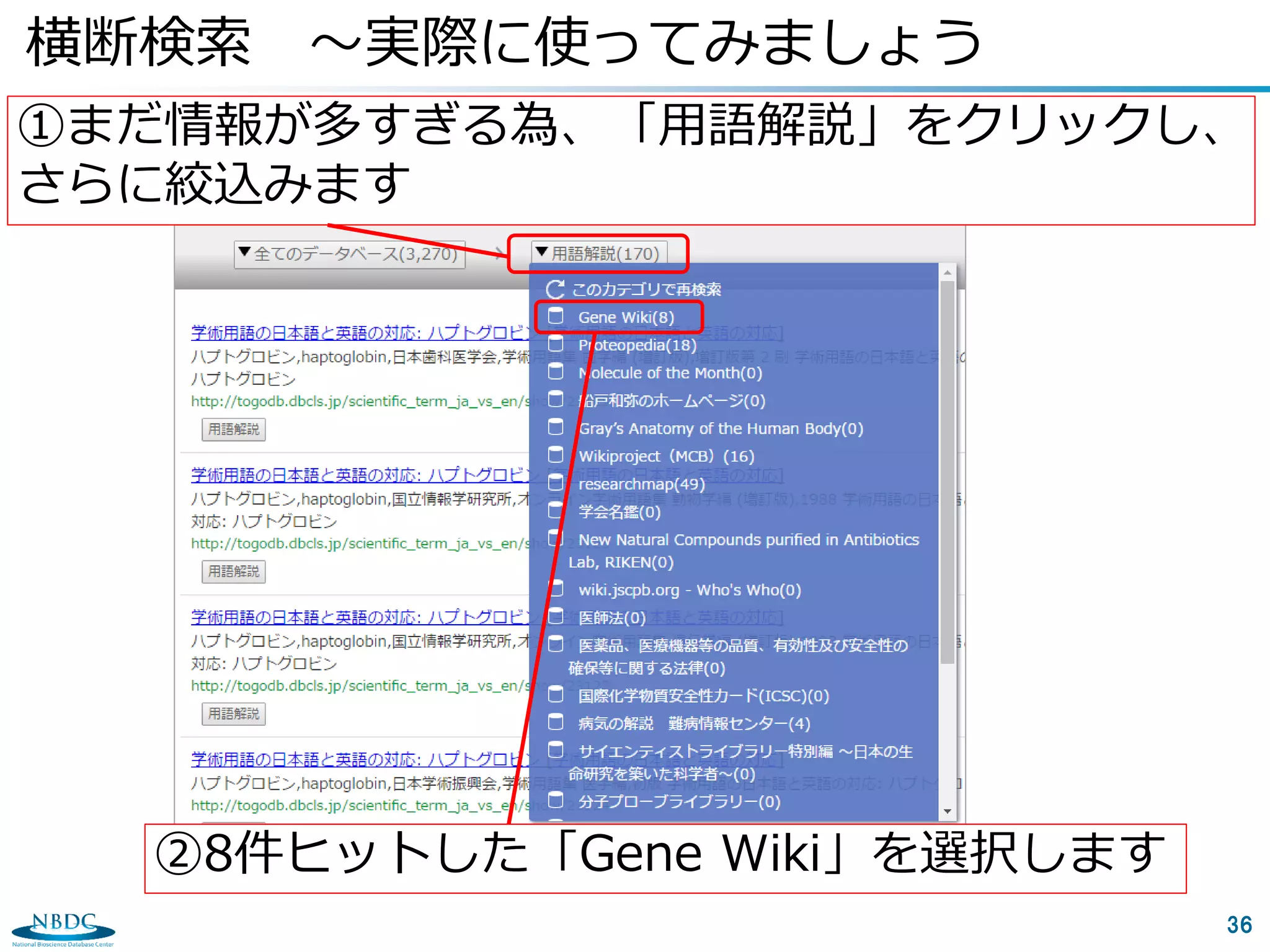Click the database icon beside 船戸和弥のホームページ(0)
Screen dimensions: 1270x952
coord(556,399)
